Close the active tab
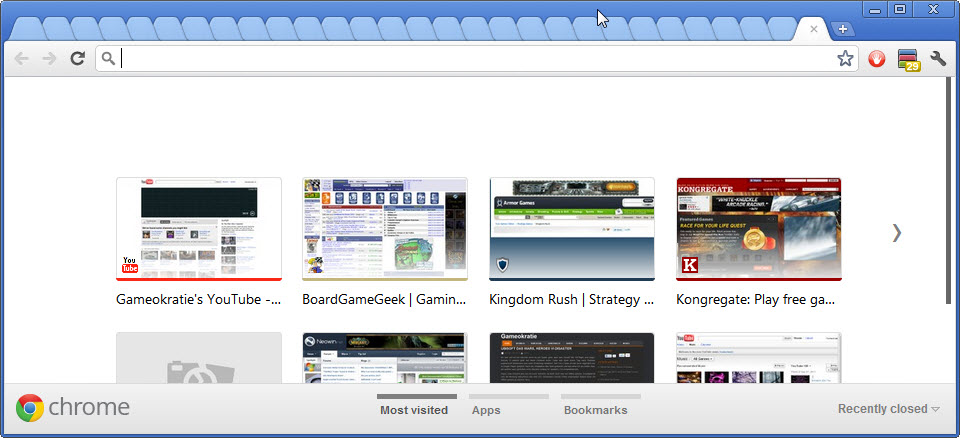The width and height of the screenshot is (960, 438). (814, 29)
